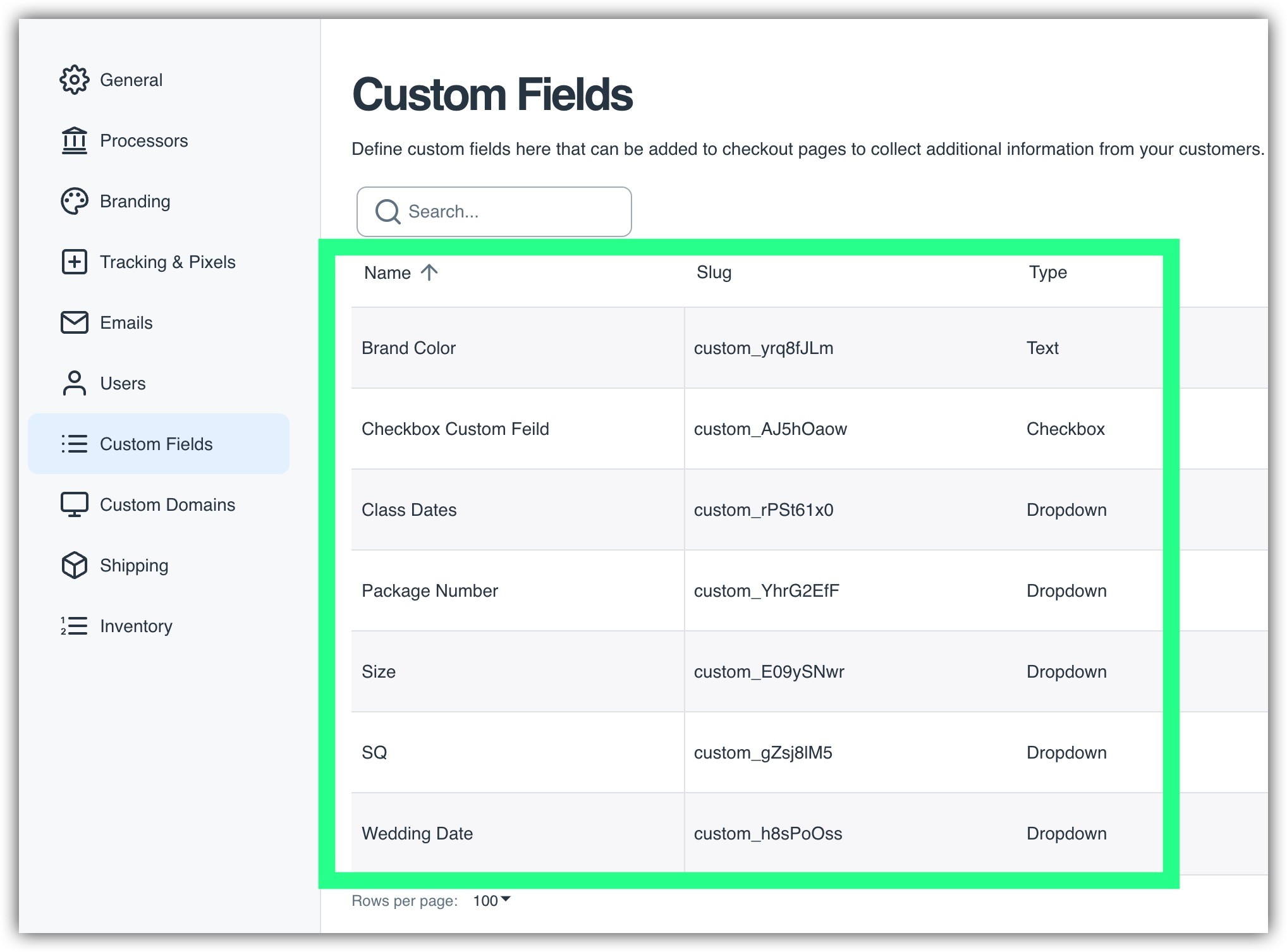Click the Custom Domains monitor icon
1287x952 pixels.
click(74, 504)
